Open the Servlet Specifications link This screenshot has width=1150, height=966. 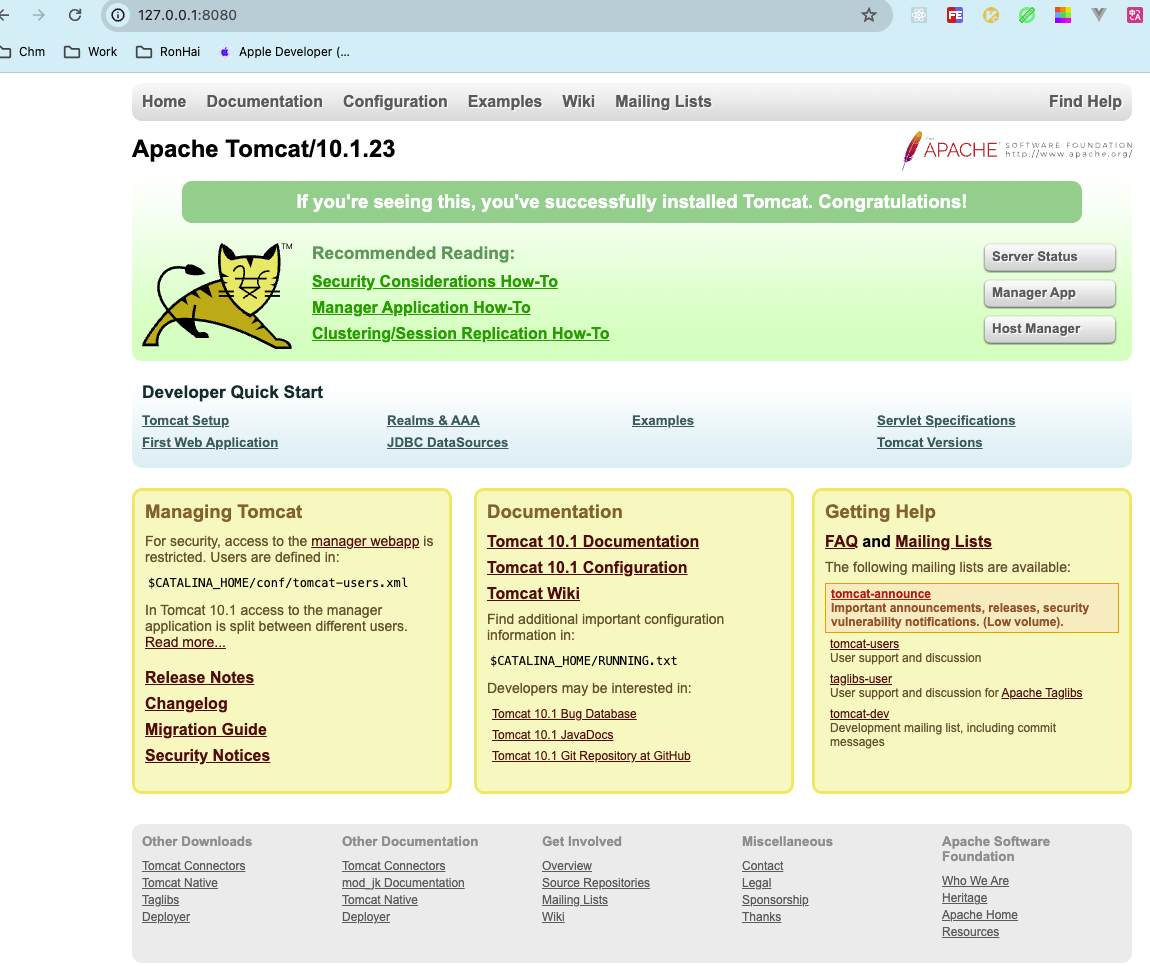[946, 420]
